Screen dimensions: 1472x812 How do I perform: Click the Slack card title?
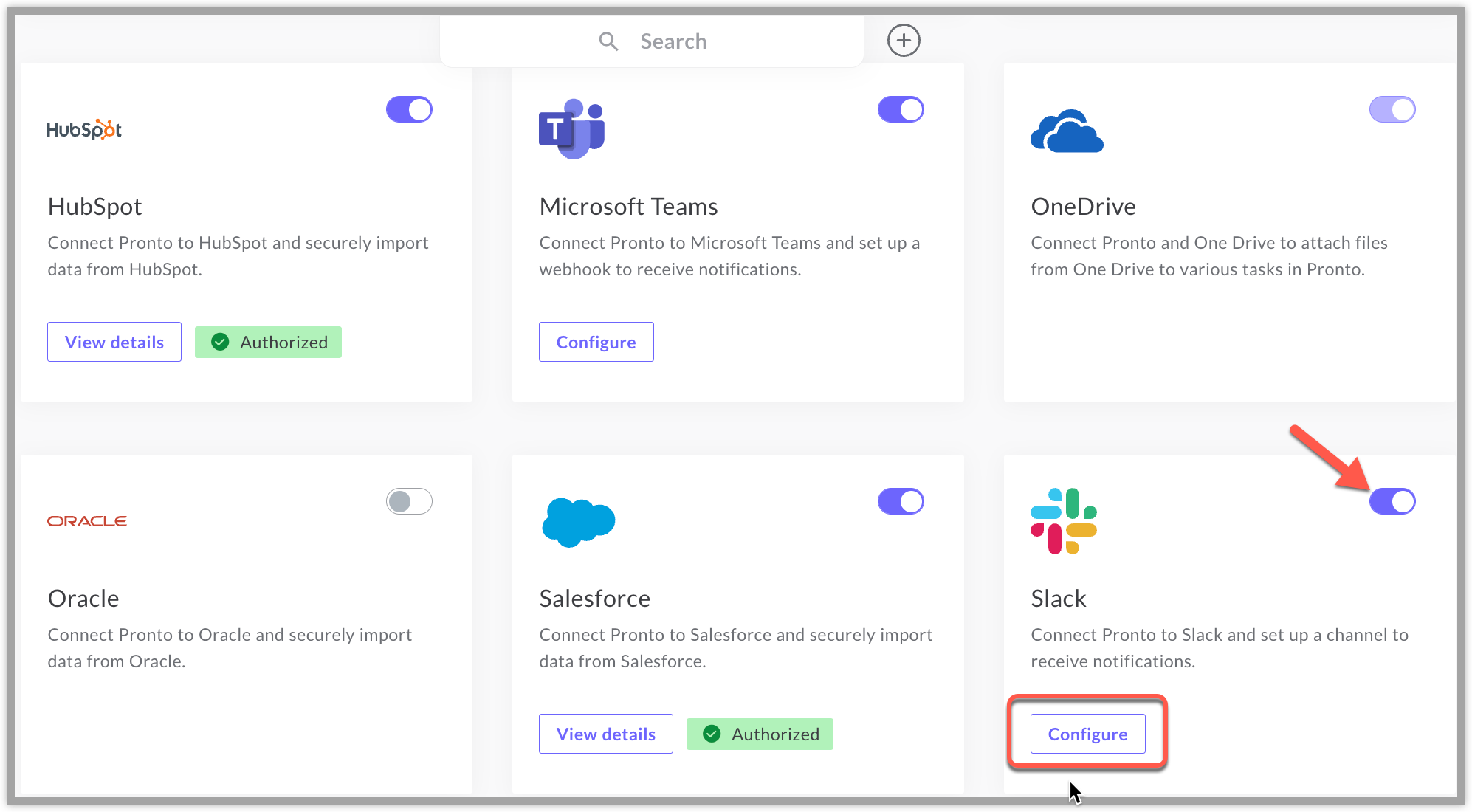pos(1059,599)
